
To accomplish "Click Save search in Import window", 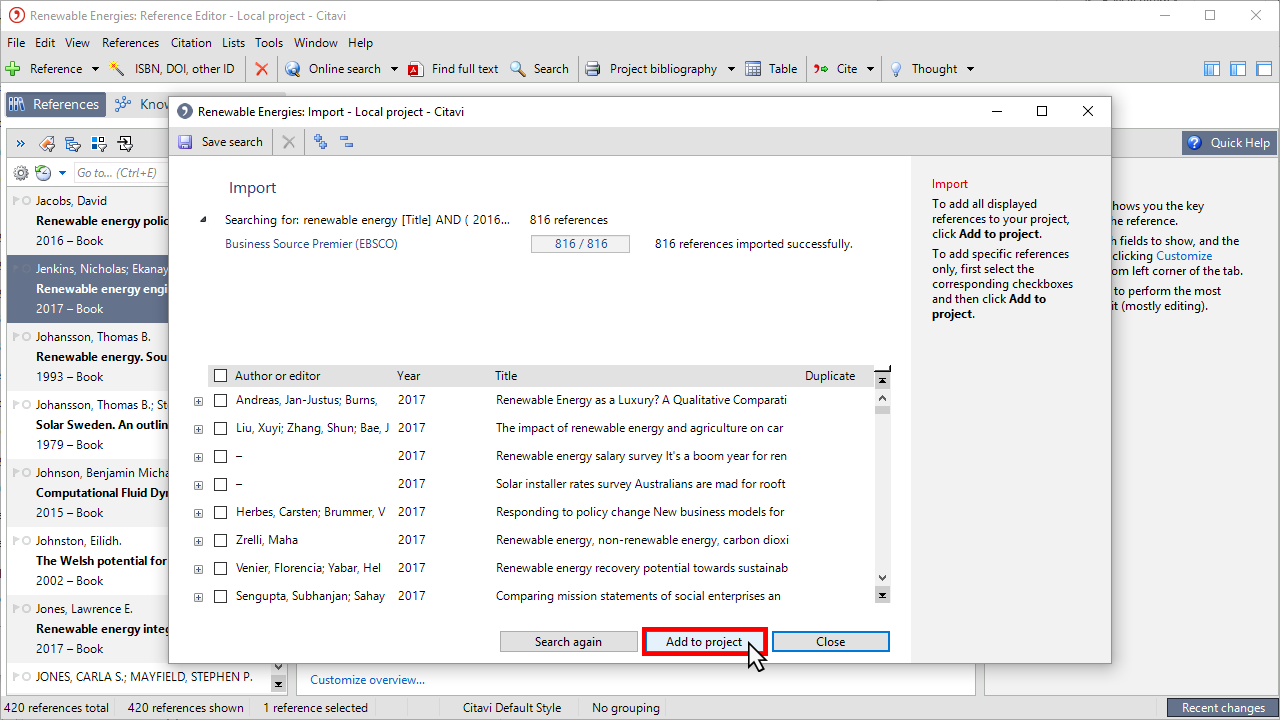I will (220, 142).
